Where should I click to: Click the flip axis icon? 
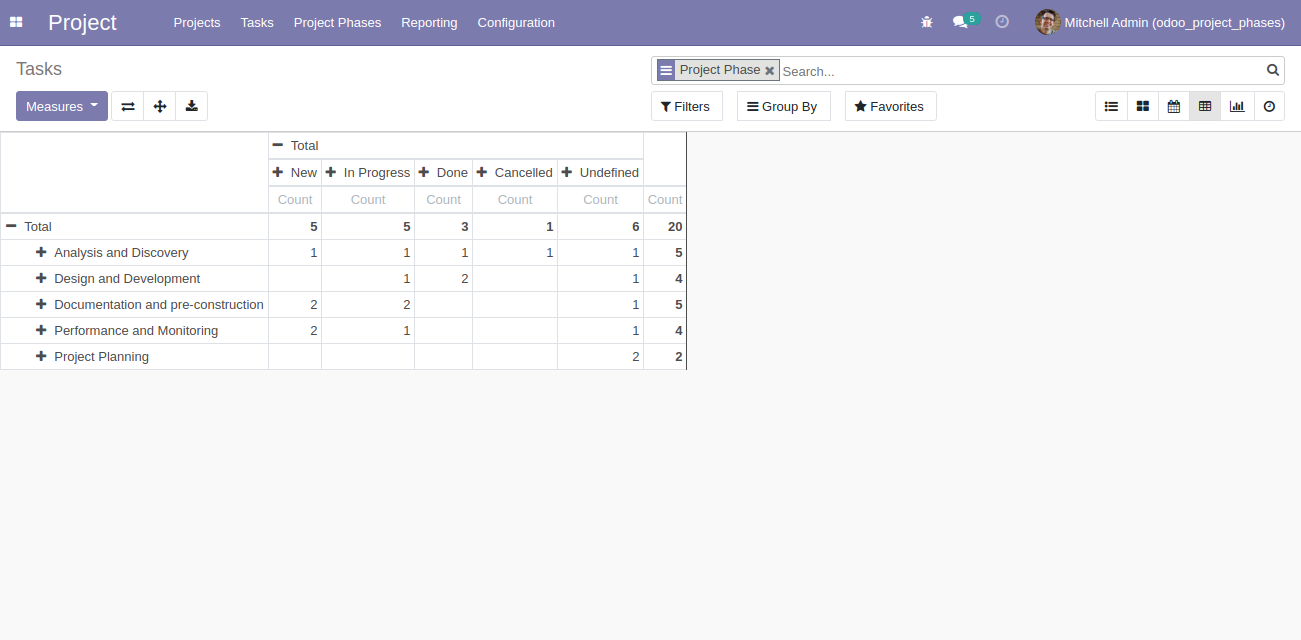(x=128, y=106)
